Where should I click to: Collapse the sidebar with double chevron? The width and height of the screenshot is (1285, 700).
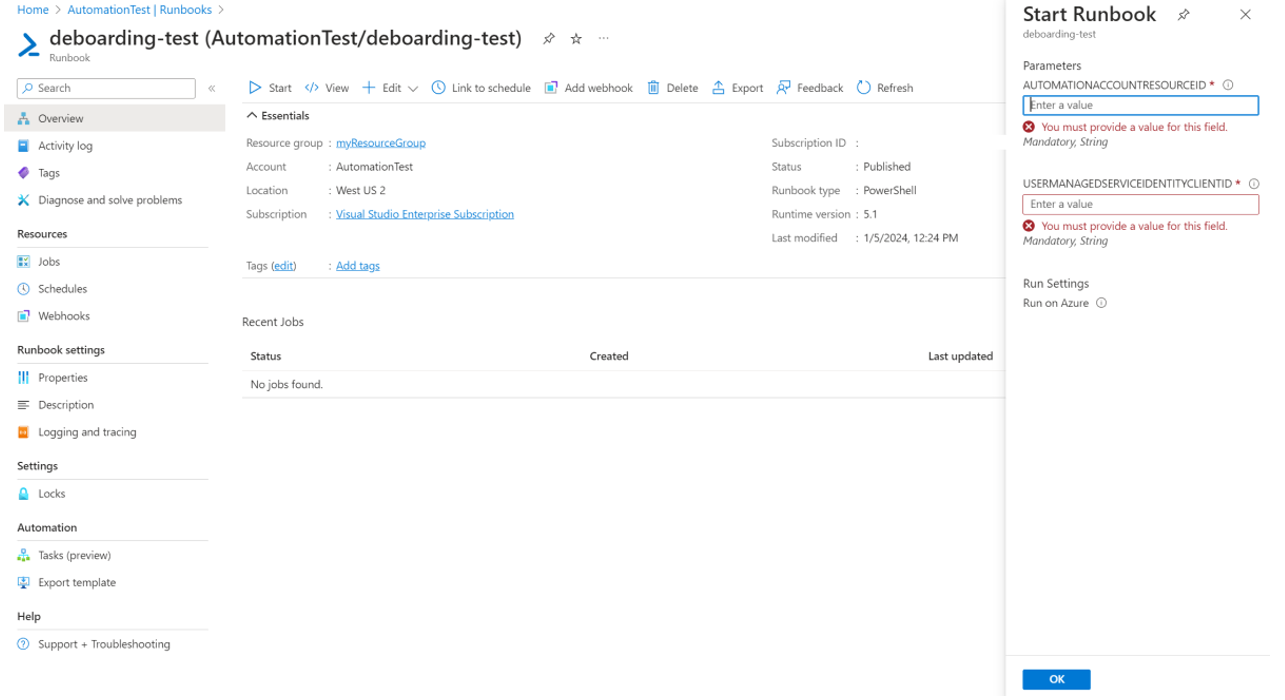212,89
